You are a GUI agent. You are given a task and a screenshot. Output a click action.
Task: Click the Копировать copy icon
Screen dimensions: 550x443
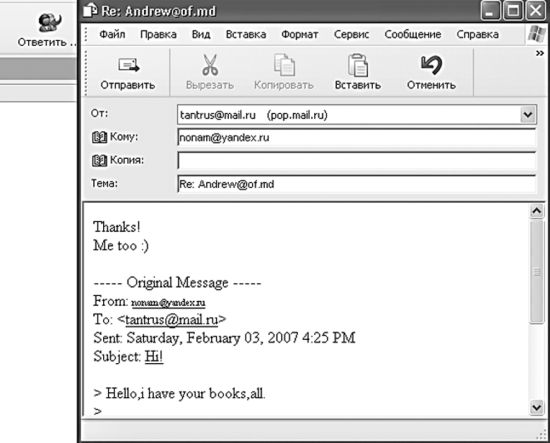click(284, 65)
